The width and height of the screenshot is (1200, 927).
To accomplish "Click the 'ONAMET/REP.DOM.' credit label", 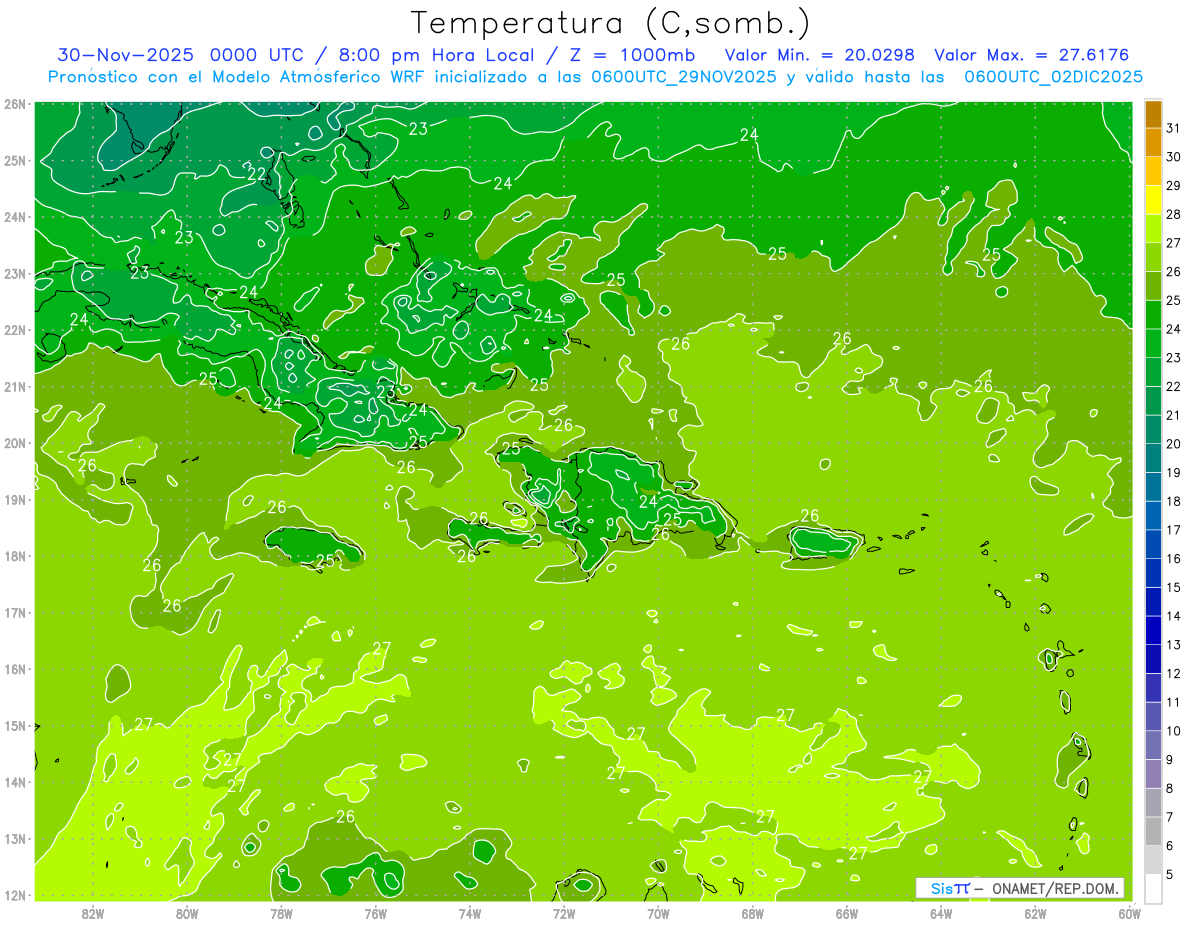I will point(1057,888).
